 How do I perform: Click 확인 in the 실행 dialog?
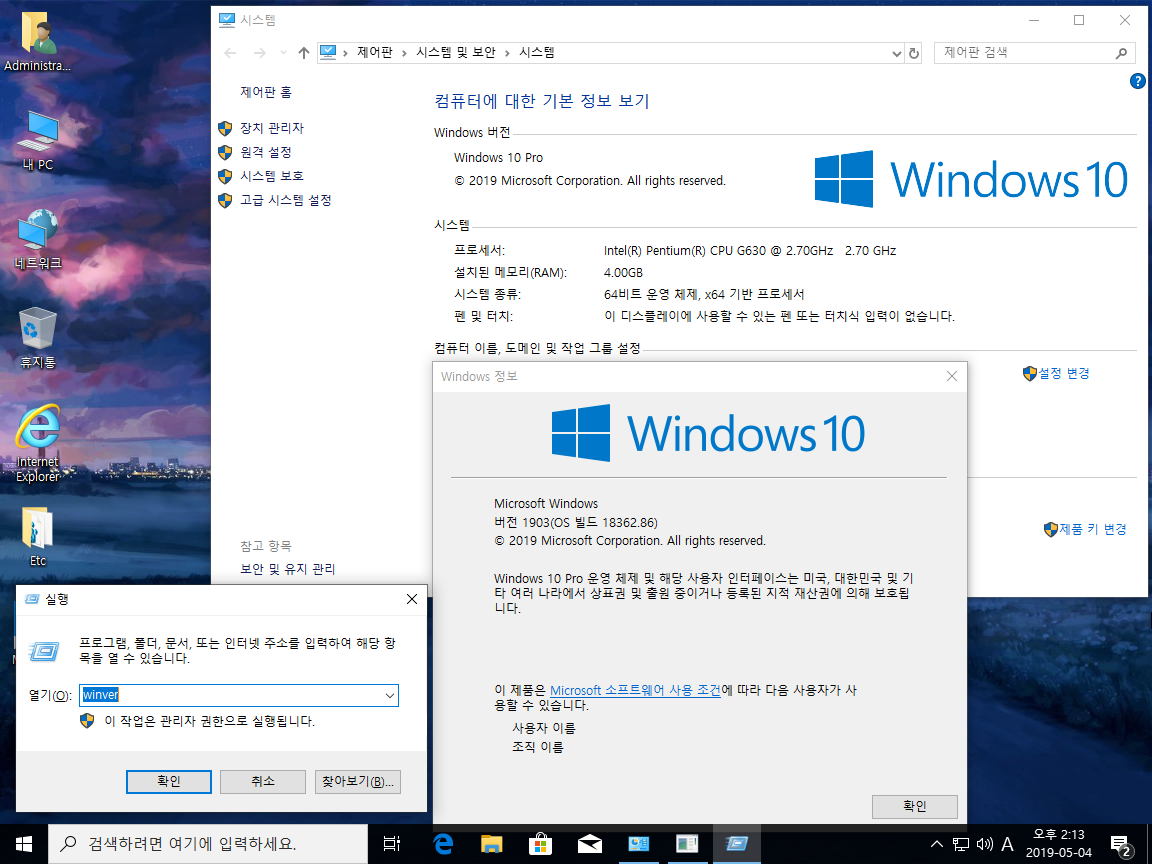tap(169, 782)
